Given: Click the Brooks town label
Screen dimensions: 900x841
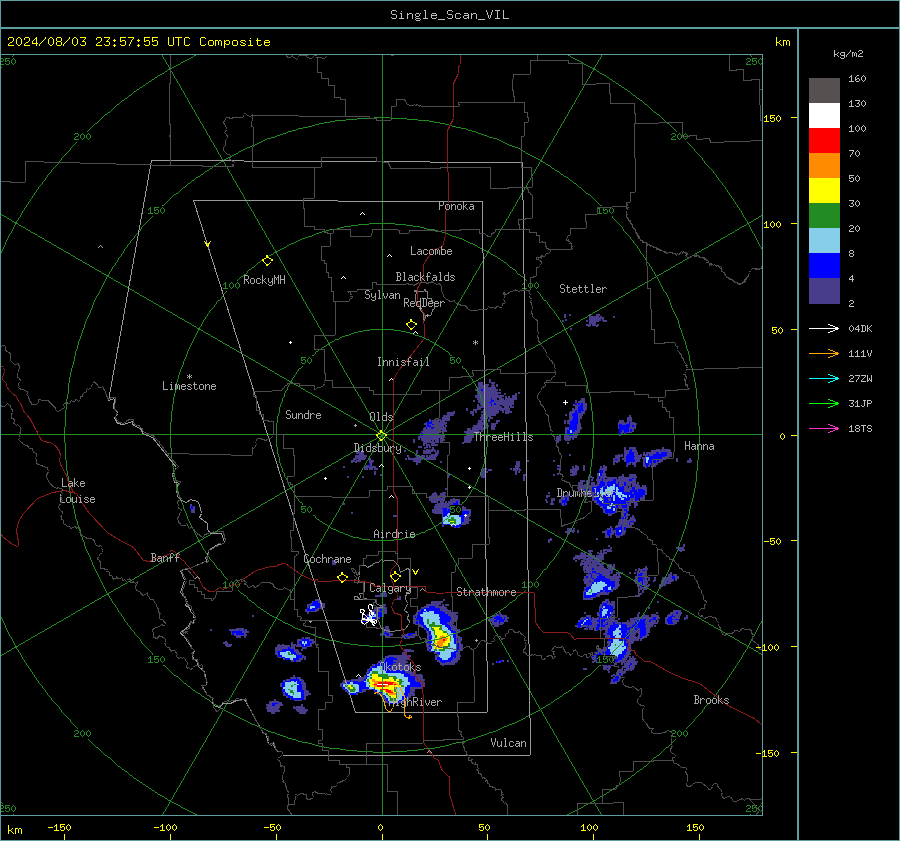Looking at the screenshot, I should (711, 700).
